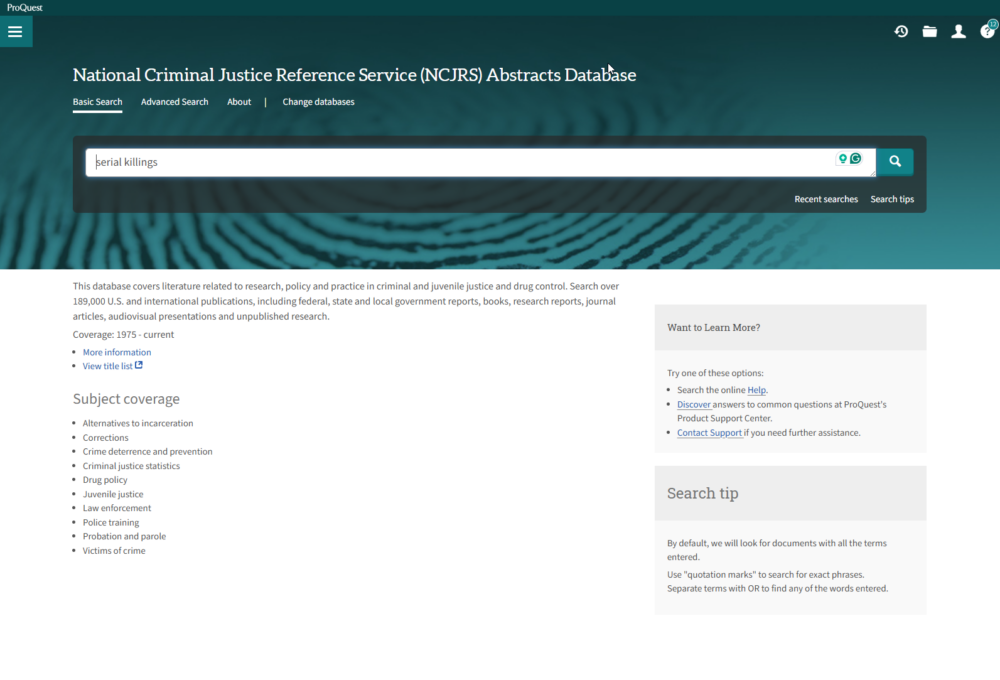The width and height of the screenshot is (1000, 680).
Task: Click the Search tip panel heading
Action: [703, 493]
